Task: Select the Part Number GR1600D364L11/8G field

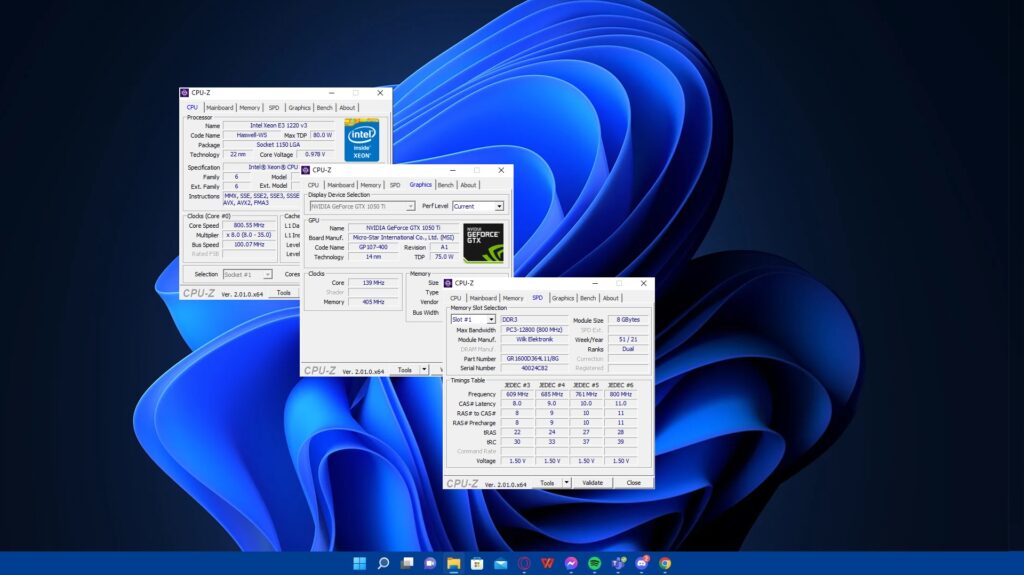Action: click(533, 359)
